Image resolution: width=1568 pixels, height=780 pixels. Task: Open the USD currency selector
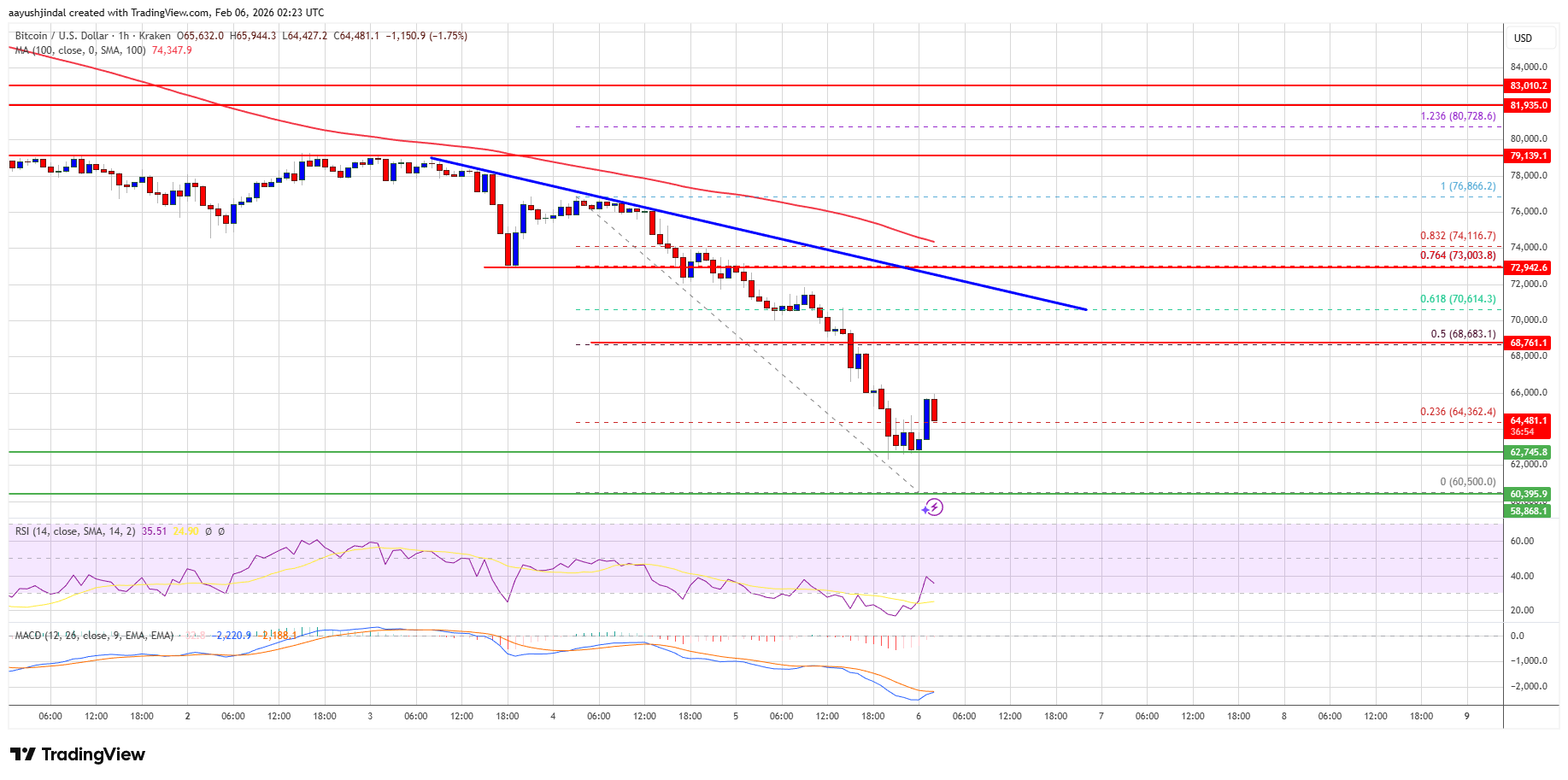[x=1523, y=38]
